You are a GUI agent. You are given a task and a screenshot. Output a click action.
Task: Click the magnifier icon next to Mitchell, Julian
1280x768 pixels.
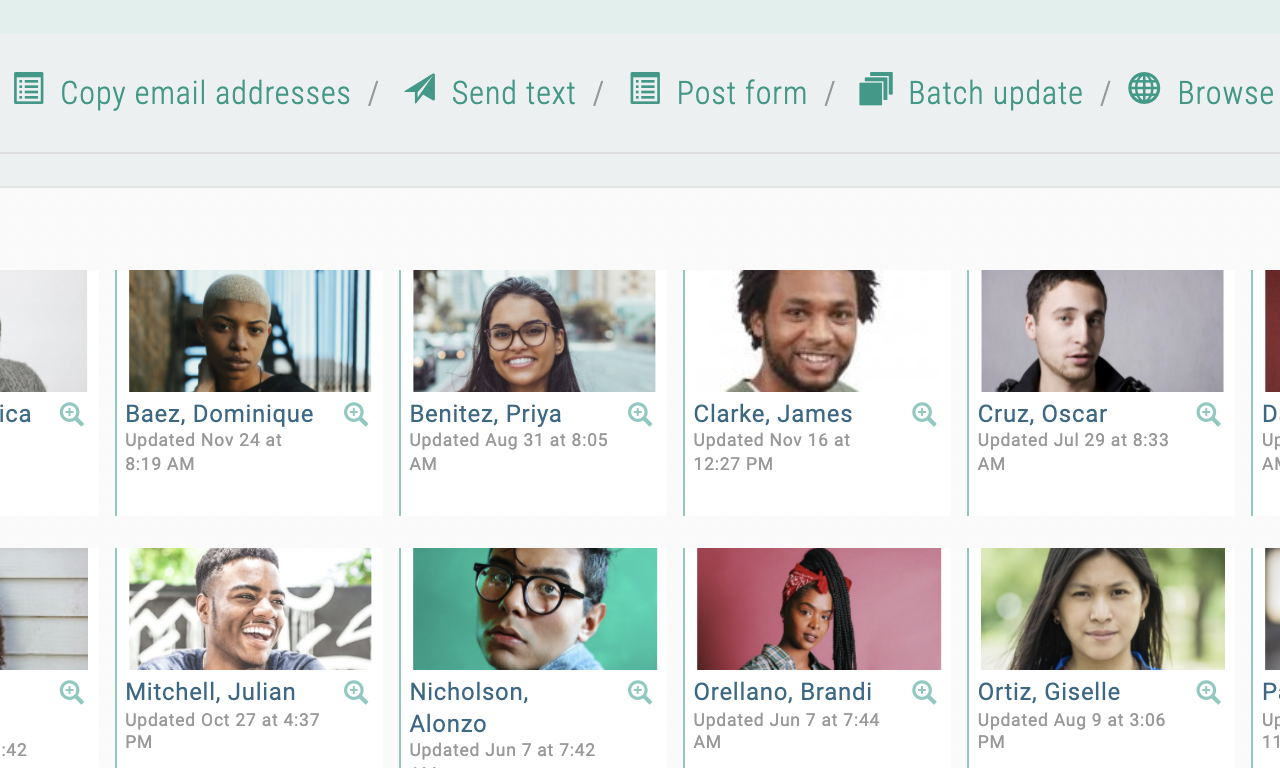tap(356, 692)
